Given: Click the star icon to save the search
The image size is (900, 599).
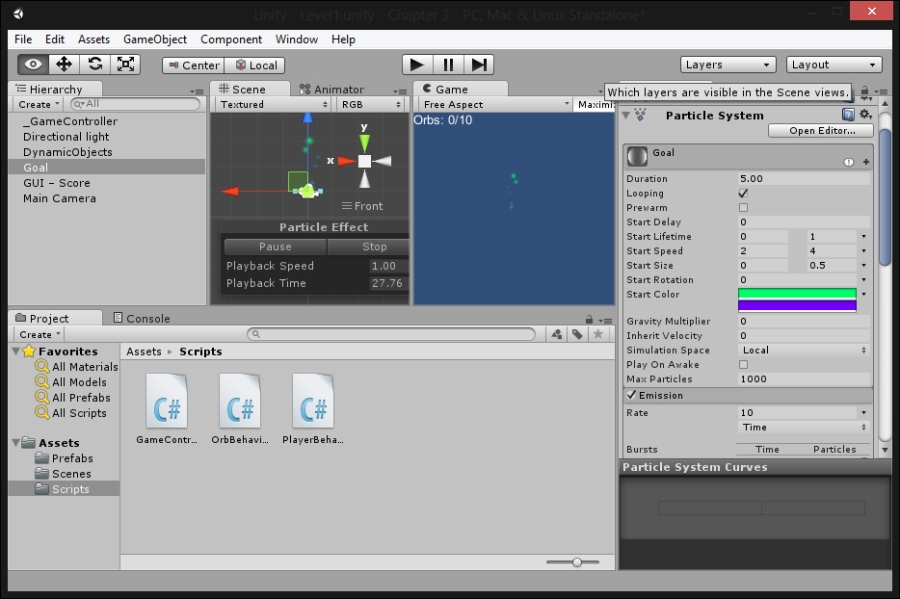Looking at the screenshot, I should tap(598, 334).
